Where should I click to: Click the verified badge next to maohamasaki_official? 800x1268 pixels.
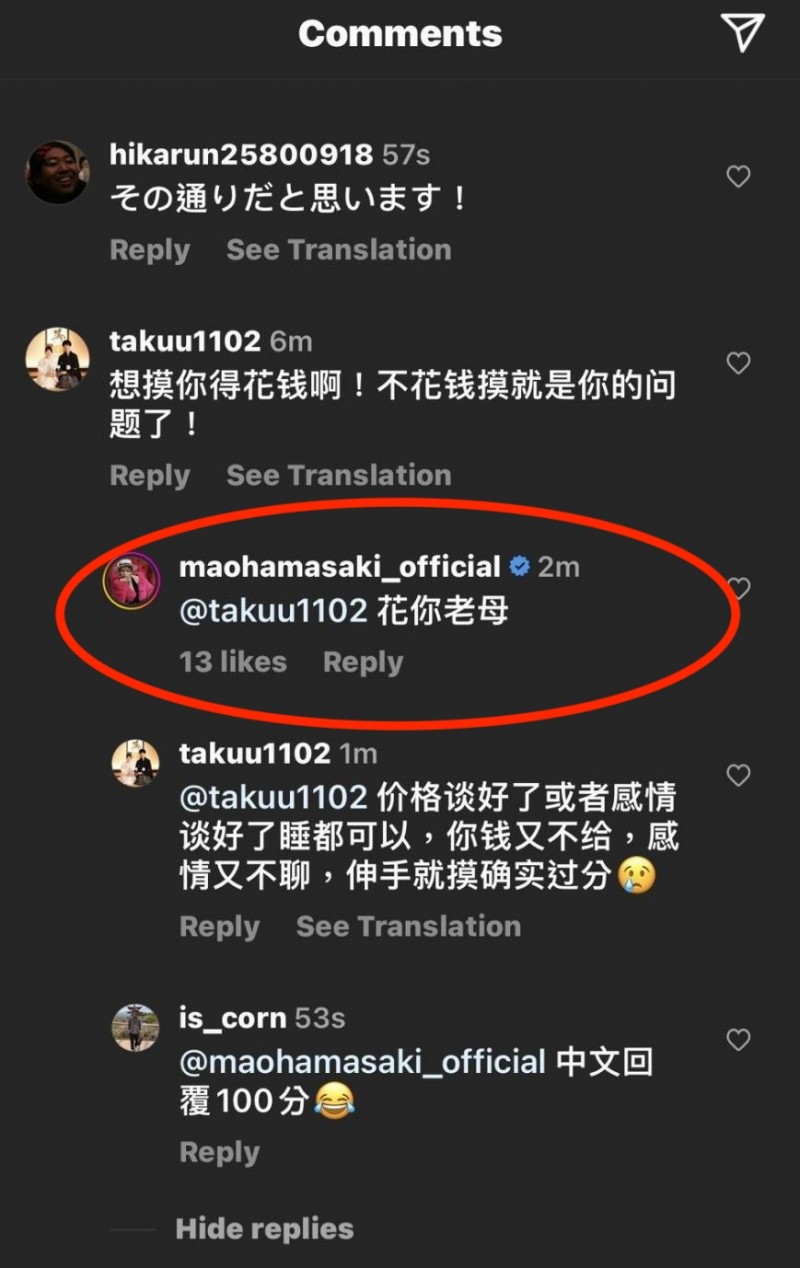click(x=518, y=566)
